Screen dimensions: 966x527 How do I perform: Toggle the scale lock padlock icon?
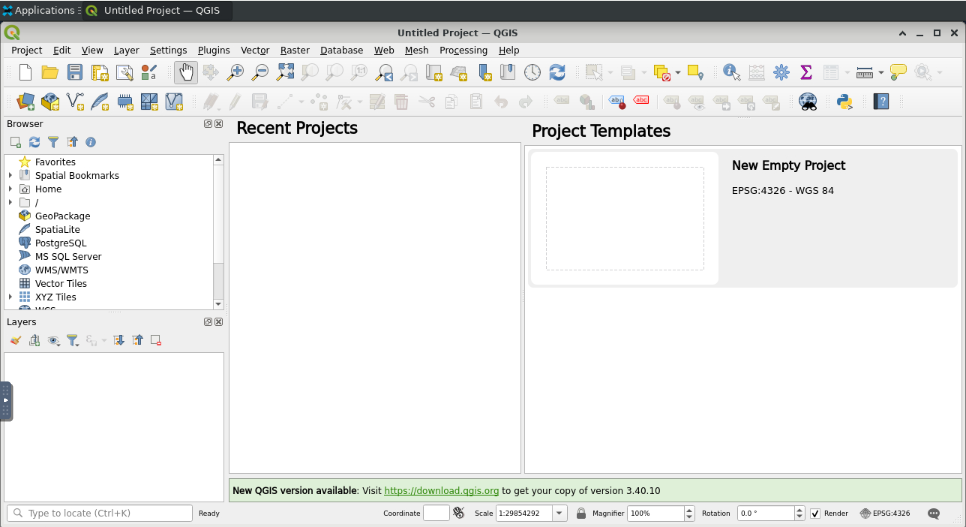(x=581, y=513)
